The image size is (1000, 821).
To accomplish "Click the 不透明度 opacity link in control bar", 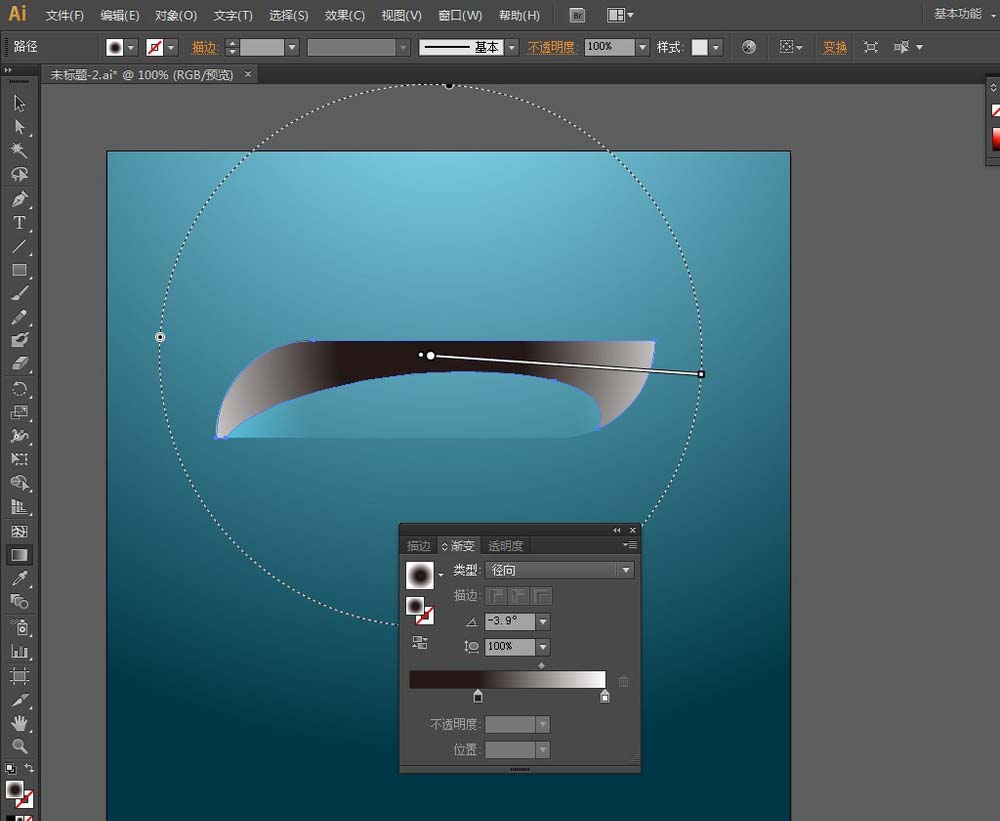I will (x=552, y=47).
